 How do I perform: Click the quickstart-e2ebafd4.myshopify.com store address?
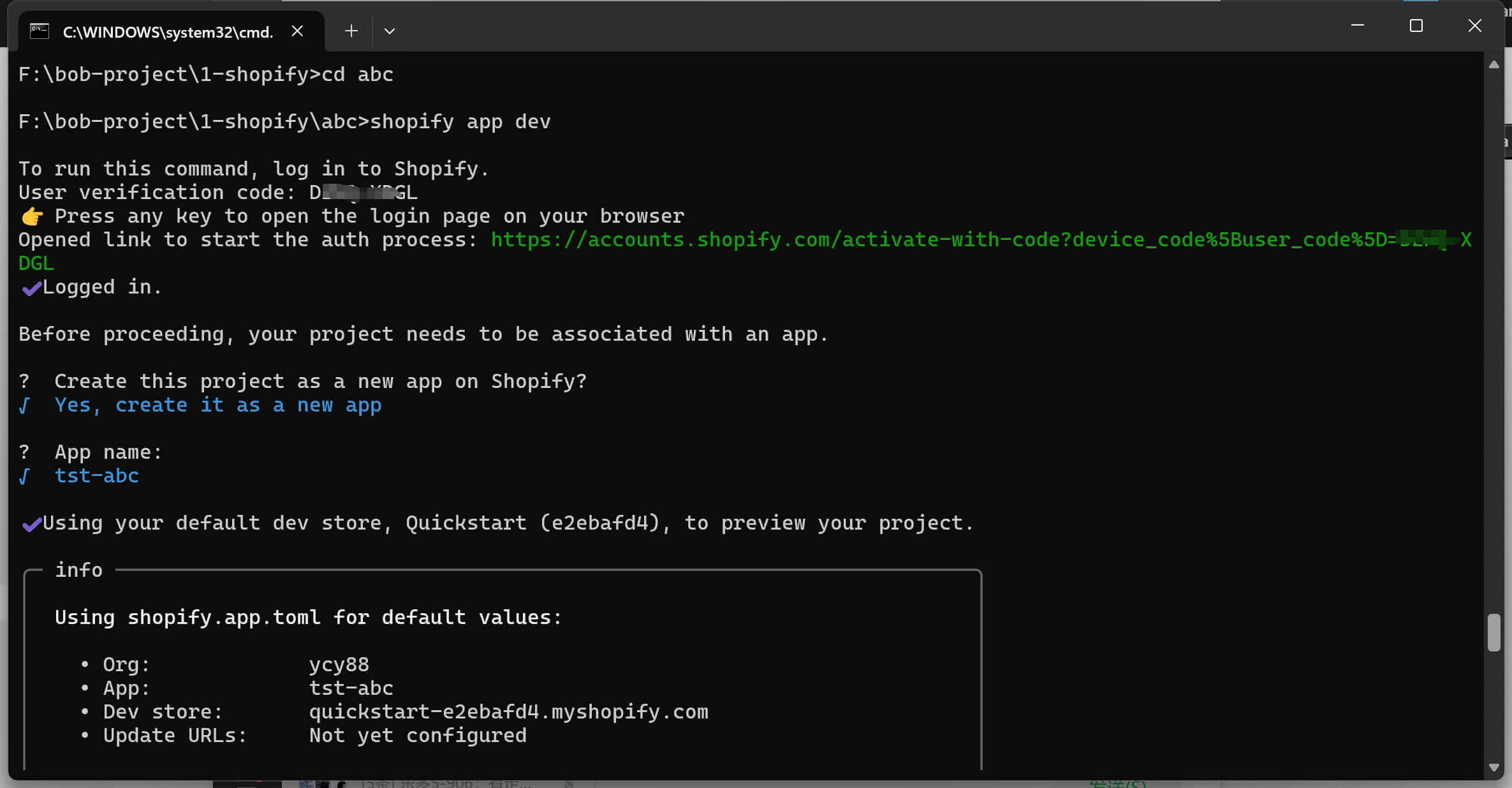pos(508,711)
